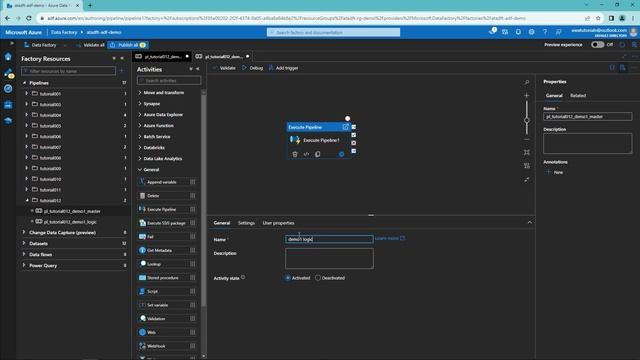Open notifications bell in Azure header
This screenshot has height=360, width=640.
518,32
